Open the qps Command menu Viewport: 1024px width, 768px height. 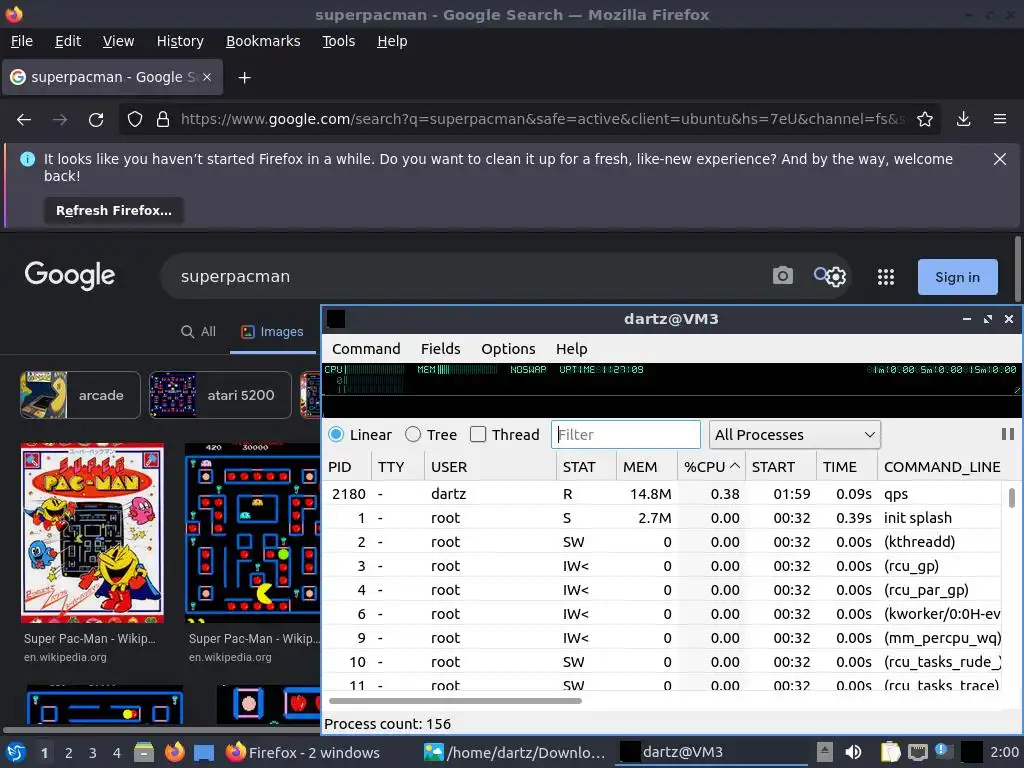[366, 349]
